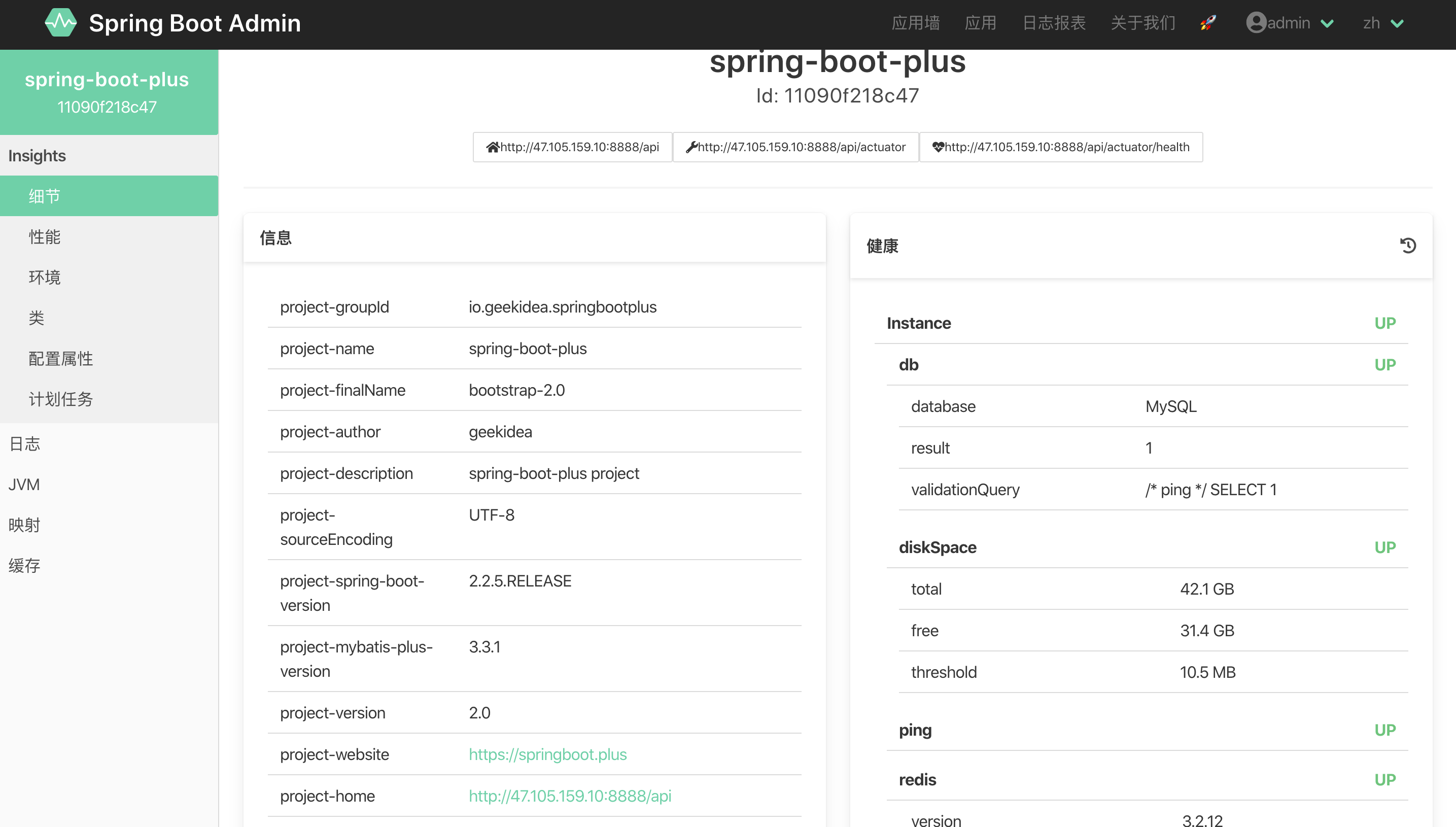Open the project-home API URL link
This screenshot has height=827, width=1456.
point(570,795)
